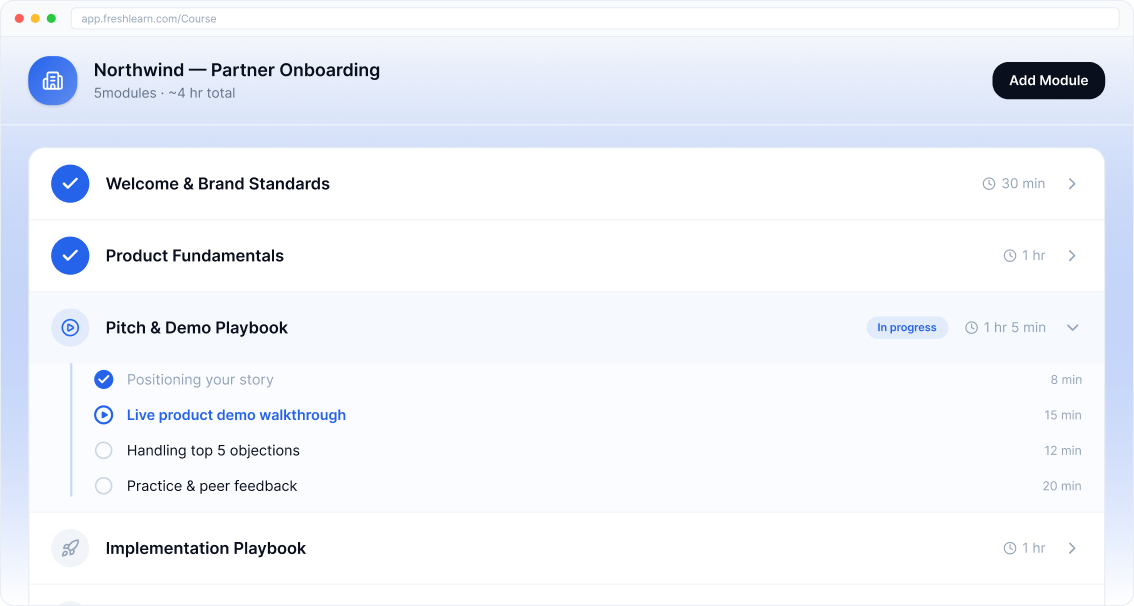Click the rocket icon for Implementation Playbook
This screenshot has width=1134, height=606.
[x=70, y=548]
